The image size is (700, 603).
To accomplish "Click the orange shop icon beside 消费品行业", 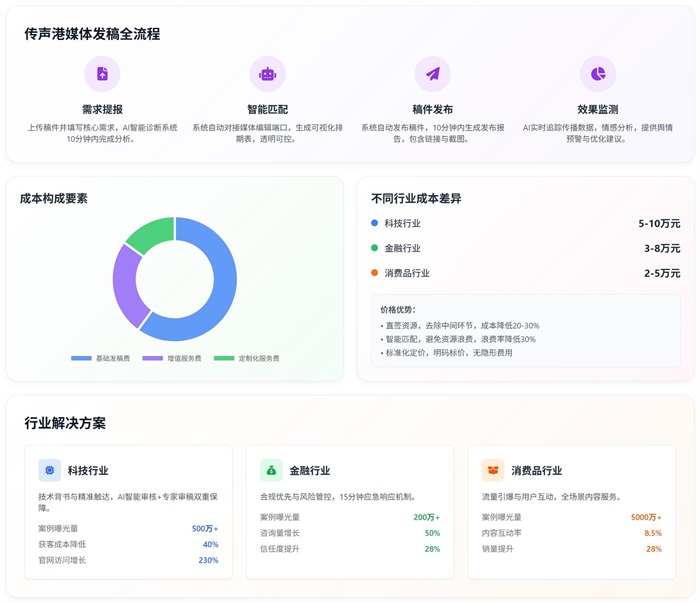I will (493, 470).
